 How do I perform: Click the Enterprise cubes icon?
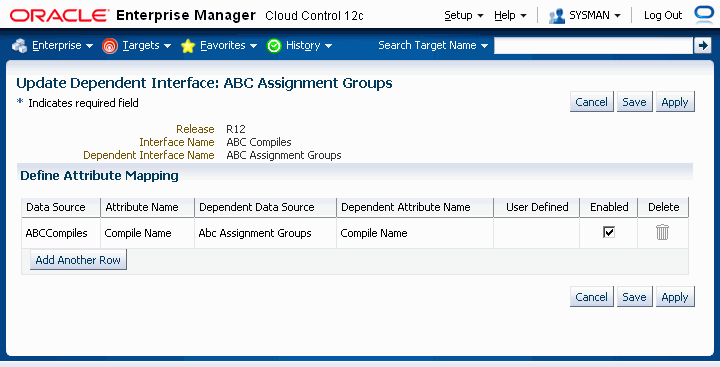coord(19,46)
